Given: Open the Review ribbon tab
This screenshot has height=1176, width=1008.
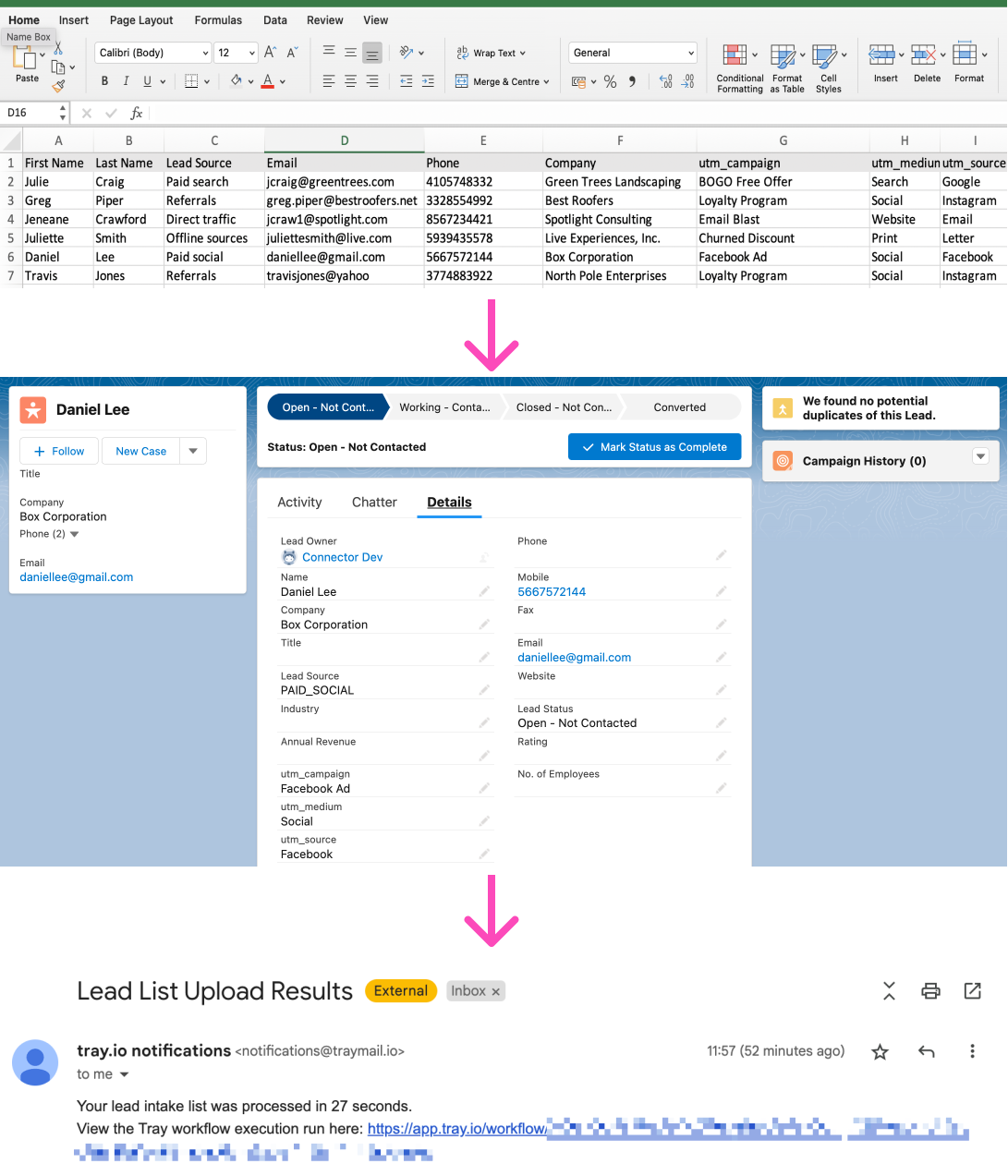Looking at the screenshot, I should click(x=325, y=19).
